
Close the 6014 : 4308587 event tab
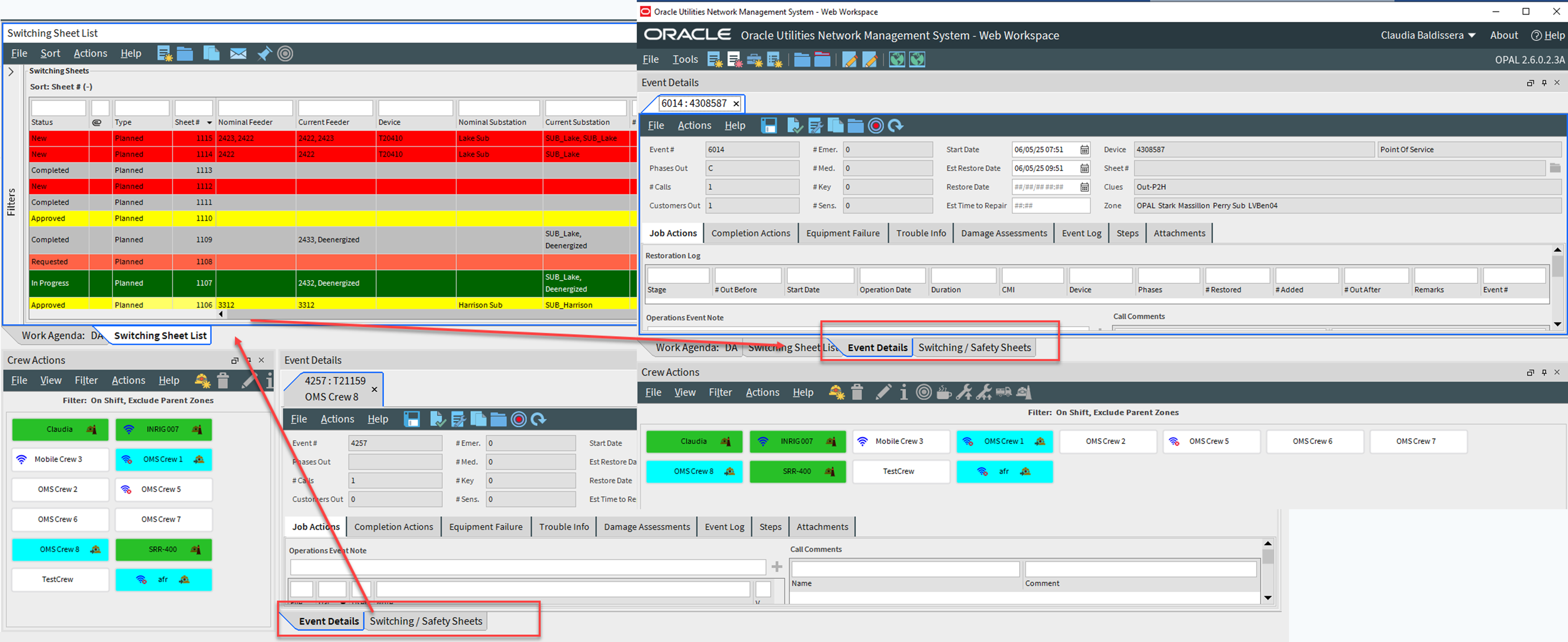pyautogui.click(x=736, y=104)
